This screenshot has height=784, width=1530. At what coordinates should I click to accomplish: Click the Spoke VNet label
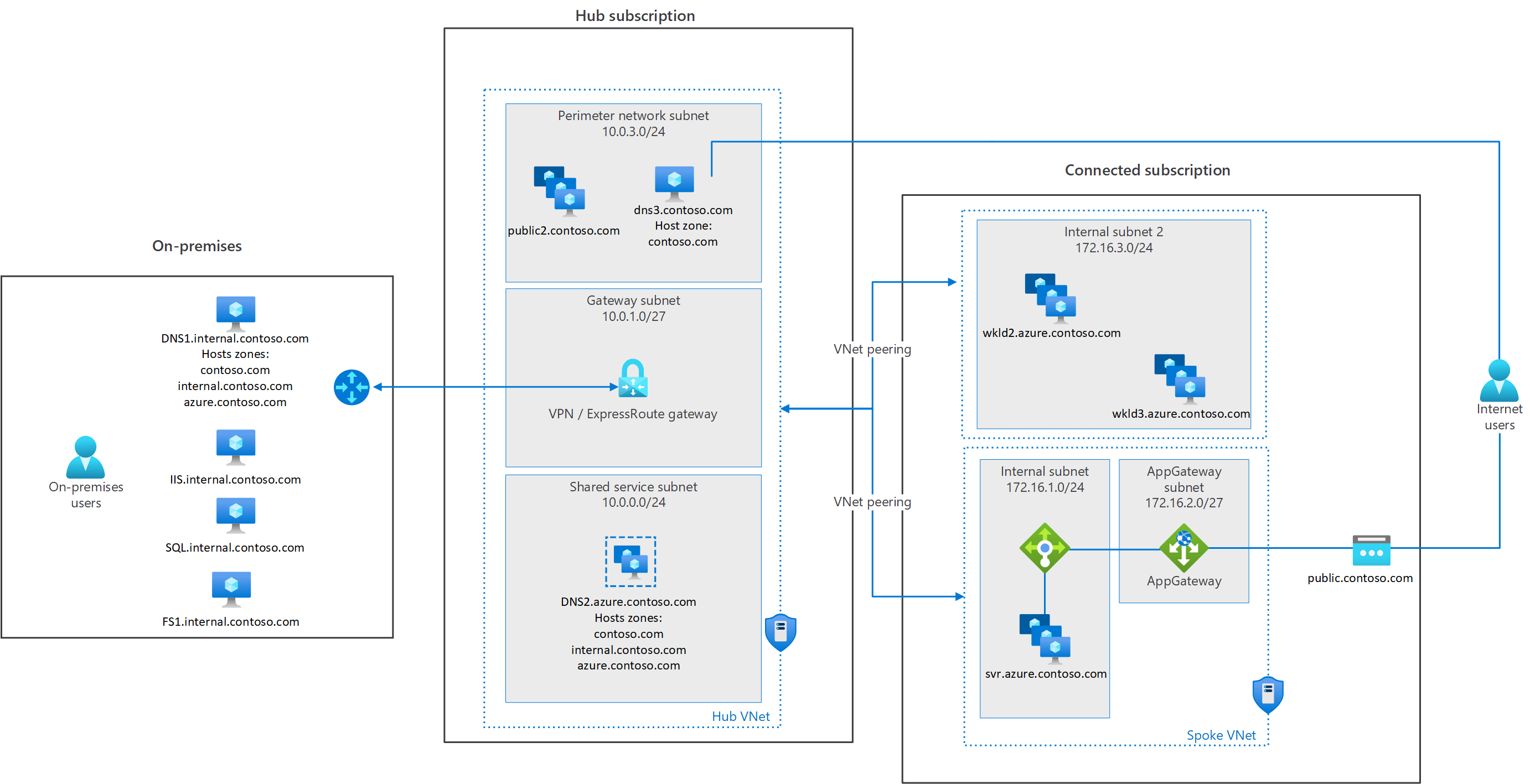pyautogui.click(x=1221, y=735)
